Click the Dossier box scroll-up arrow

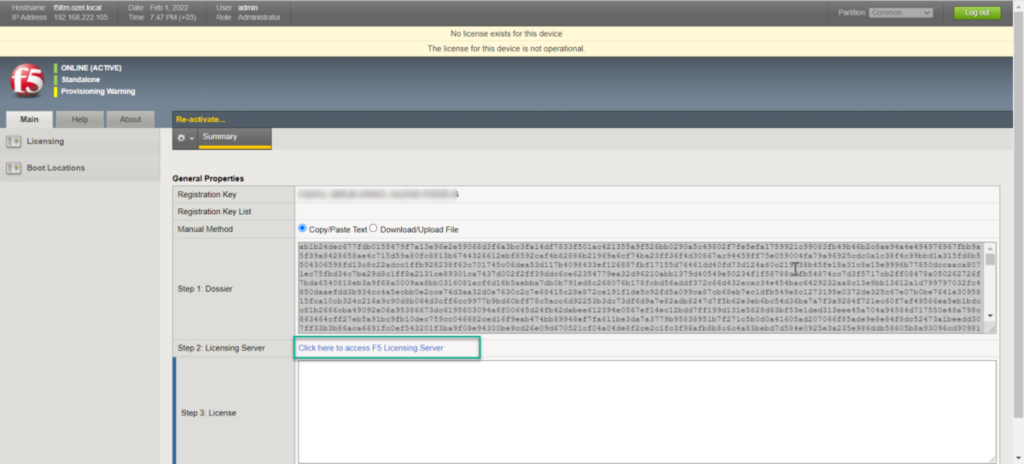point(991,248)
